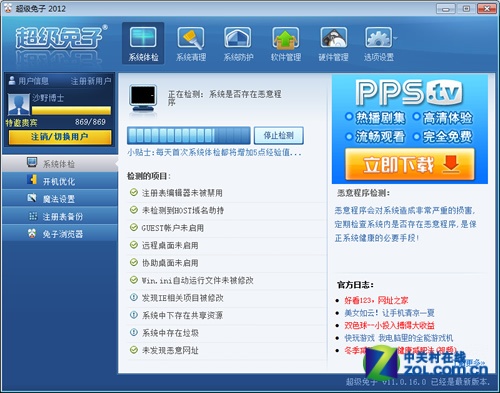The width and height of the screenshot is (500, 393).
Task: Select 系统体检 in the sidebar
Action: pyautogui.click(x=60, y=164)
